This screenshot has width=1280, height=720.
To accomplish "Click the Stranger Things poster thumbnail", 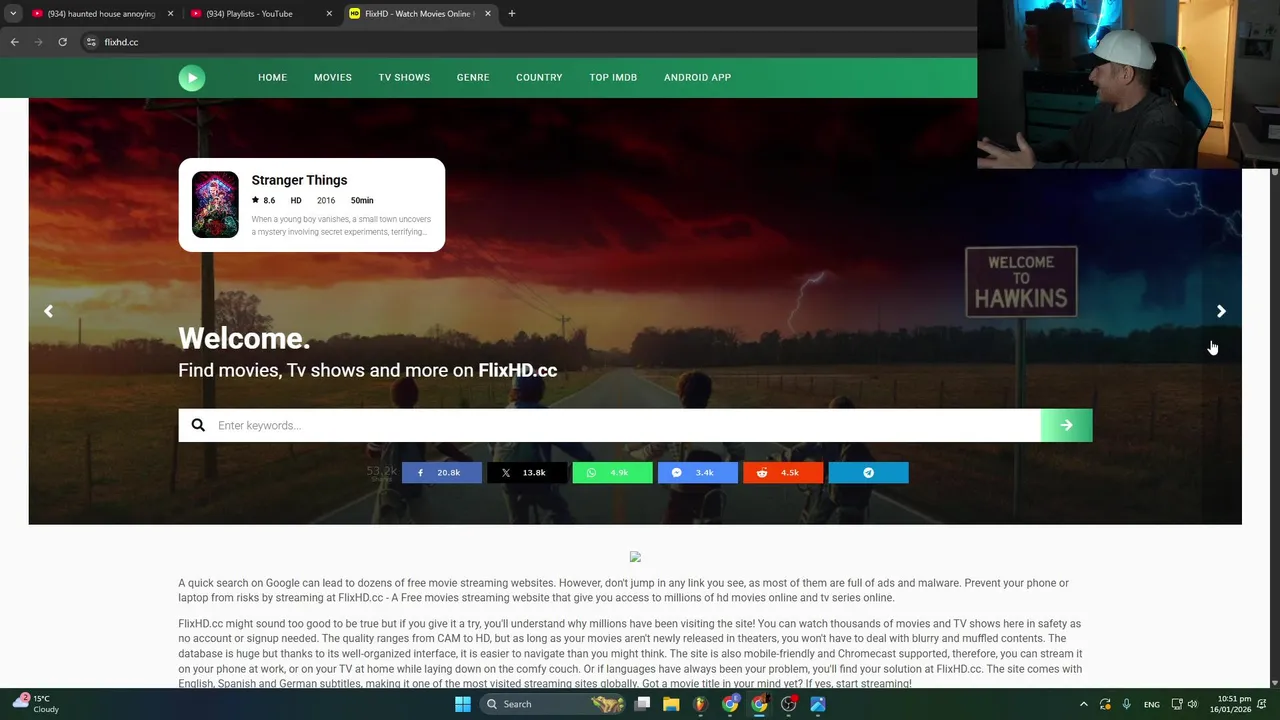I will tap(215, 204).
